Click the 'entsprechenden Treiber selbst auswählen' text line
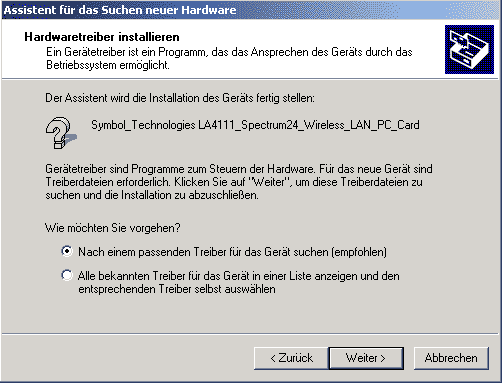 pos(177,289)
